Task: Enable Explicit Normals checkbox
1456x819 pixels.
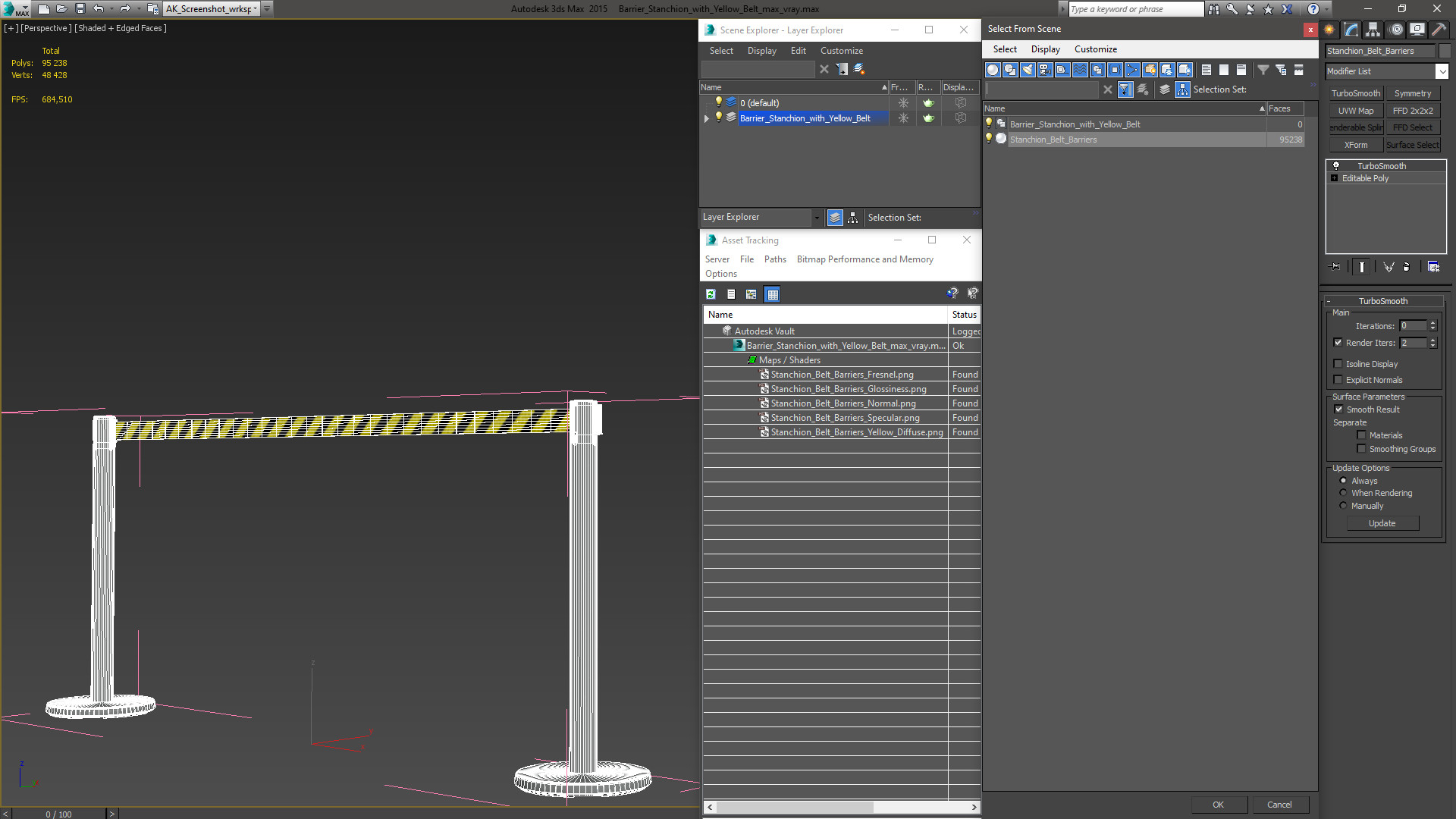Action: click(x=1338, y=380)
